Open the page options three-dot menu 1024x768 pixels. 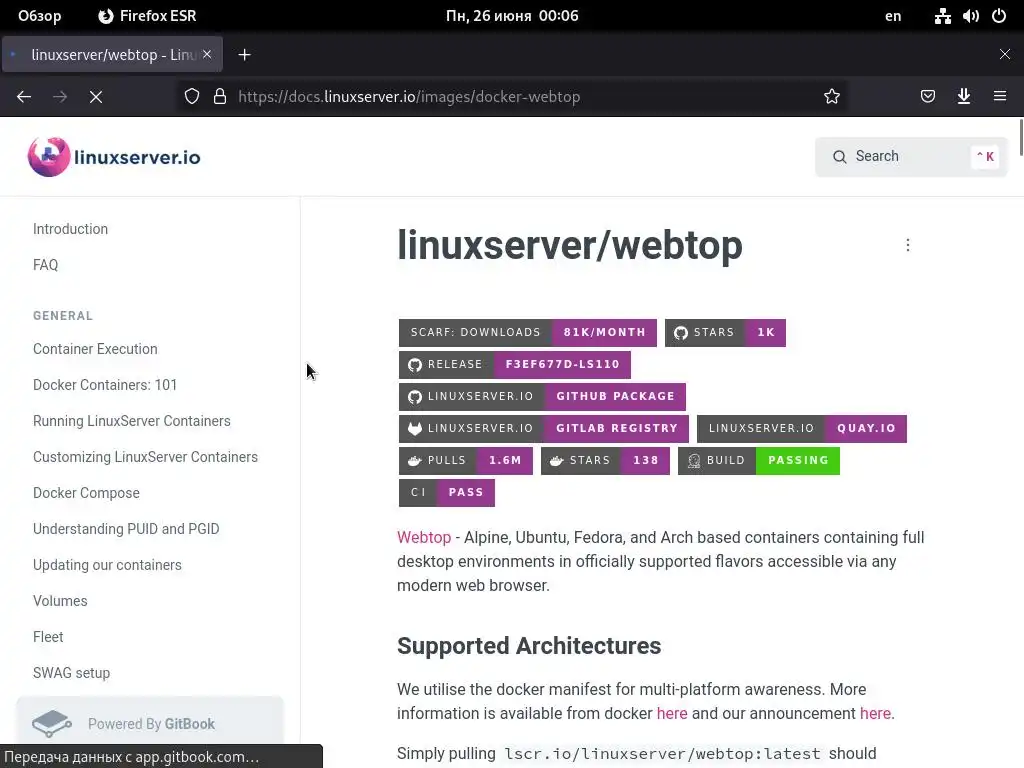coord(907,245)
